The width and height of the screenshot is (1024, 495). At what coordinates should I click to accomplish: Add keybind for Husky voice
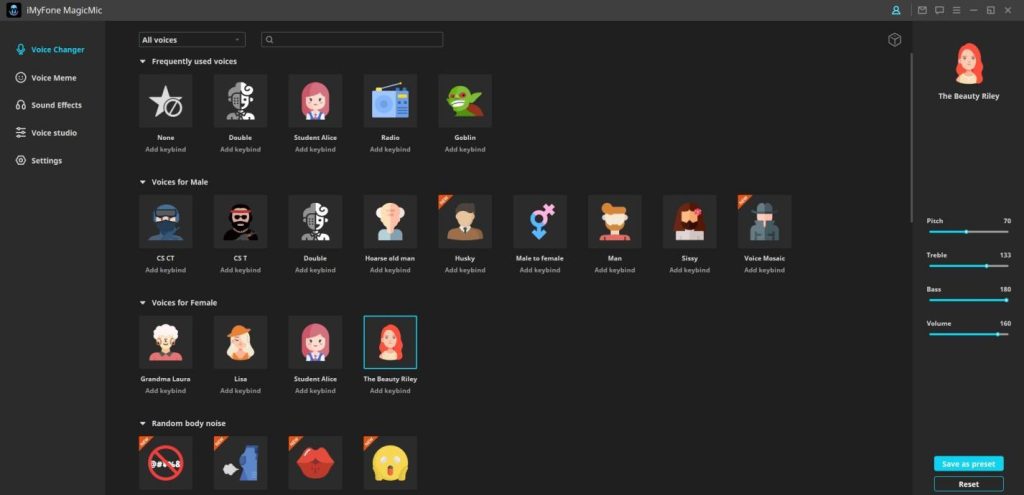(x=465, y=270)
